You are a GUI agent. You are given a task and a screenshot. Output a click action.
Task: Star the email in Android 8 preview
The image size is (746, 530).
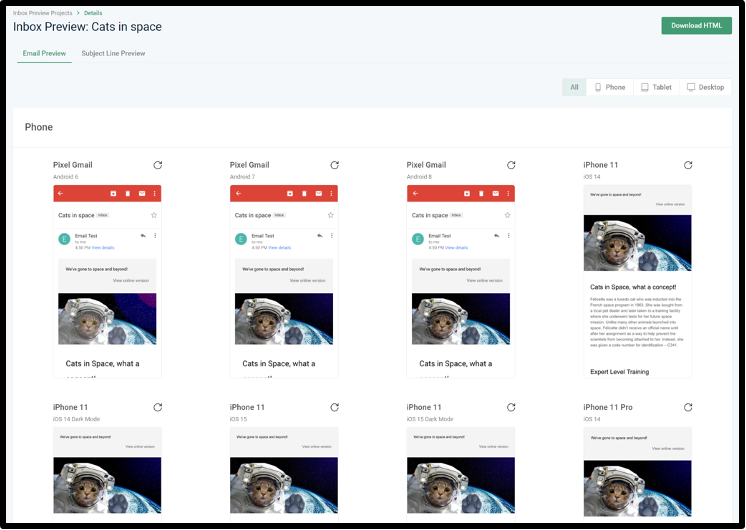click(x=508, y=215)
